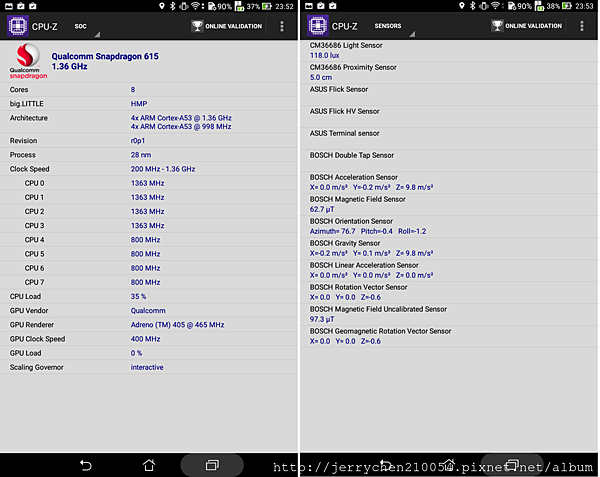
Task: Select the Architecture row
Action: [149, 122]
